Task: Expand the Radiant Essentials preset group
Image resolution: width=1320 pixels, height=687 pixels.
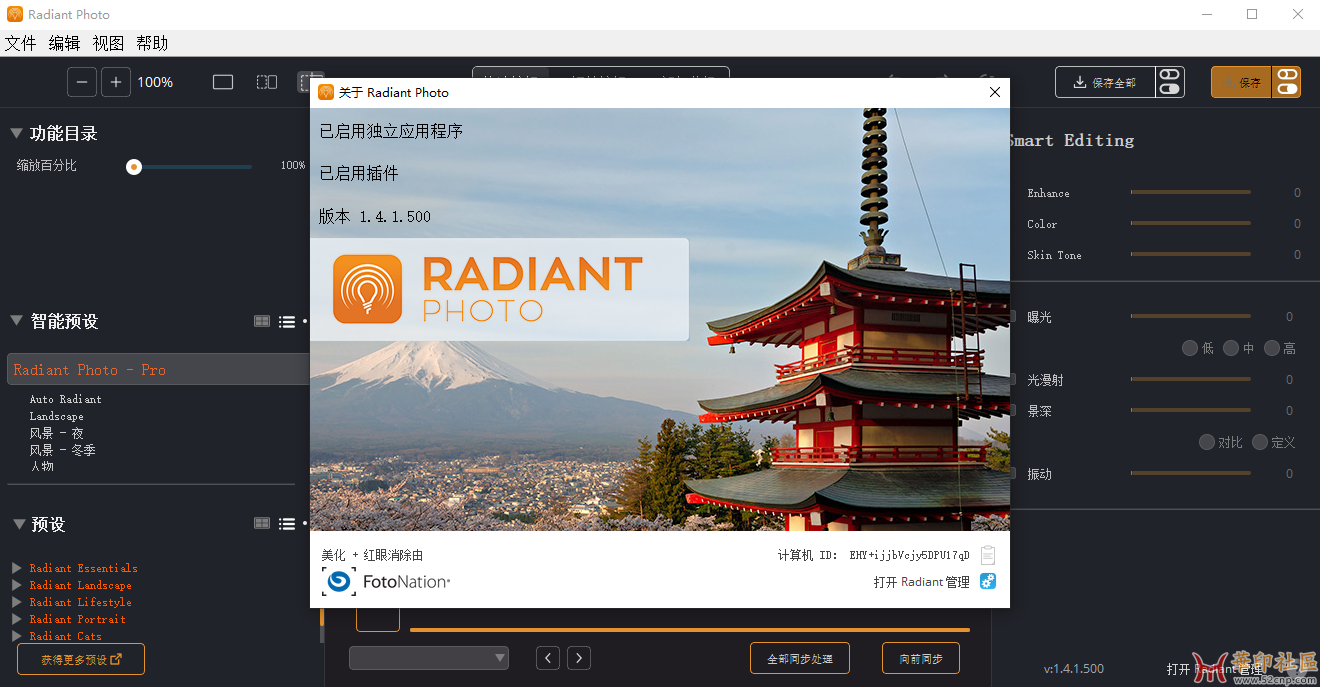Action: point(16,568)
